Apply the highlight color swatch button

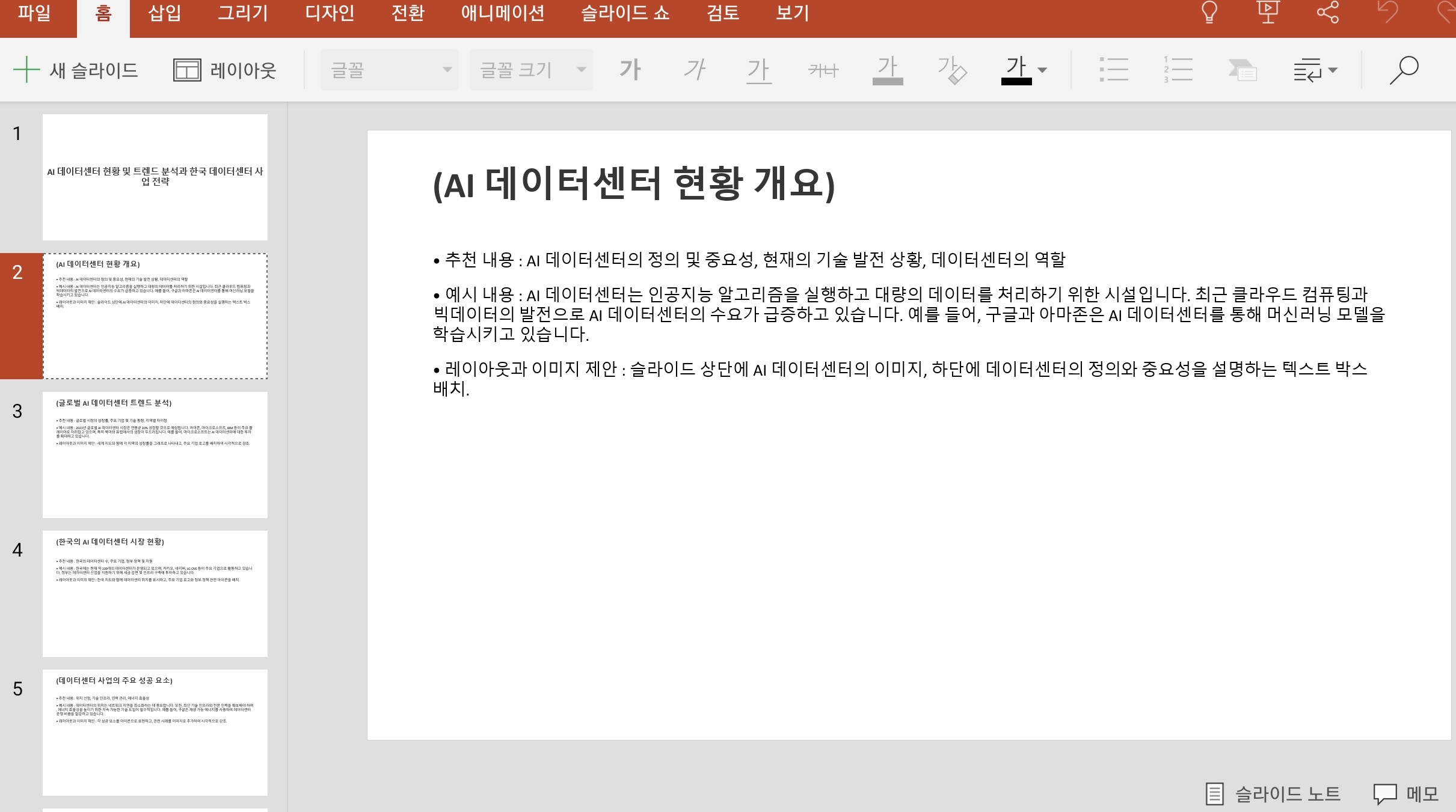tap(887, 70)
